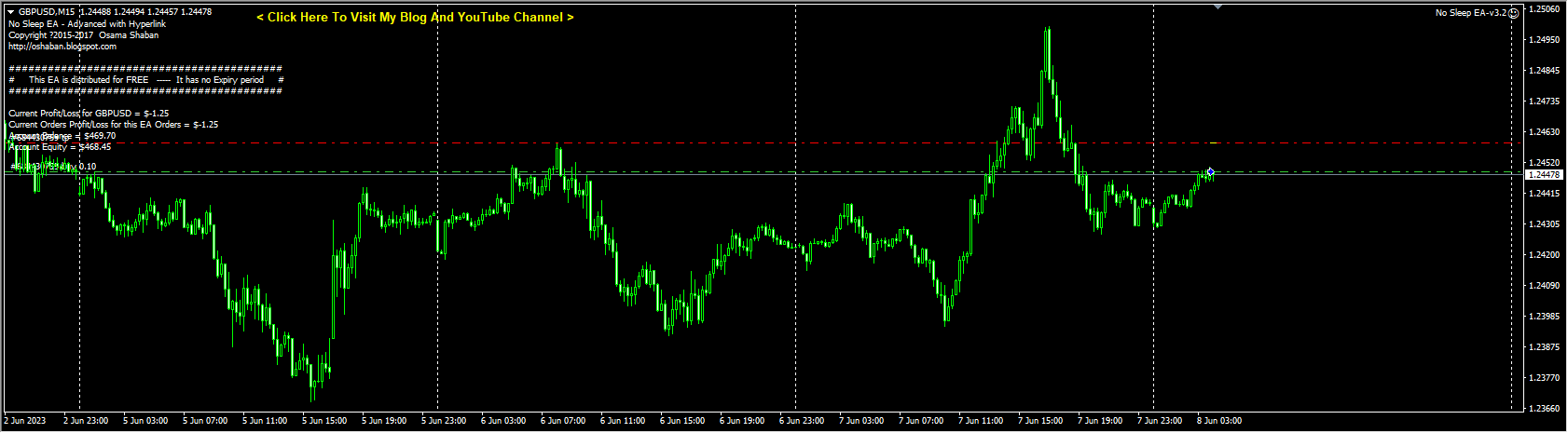Click the GBPUSD,M15 chart title text

point(48,12)
